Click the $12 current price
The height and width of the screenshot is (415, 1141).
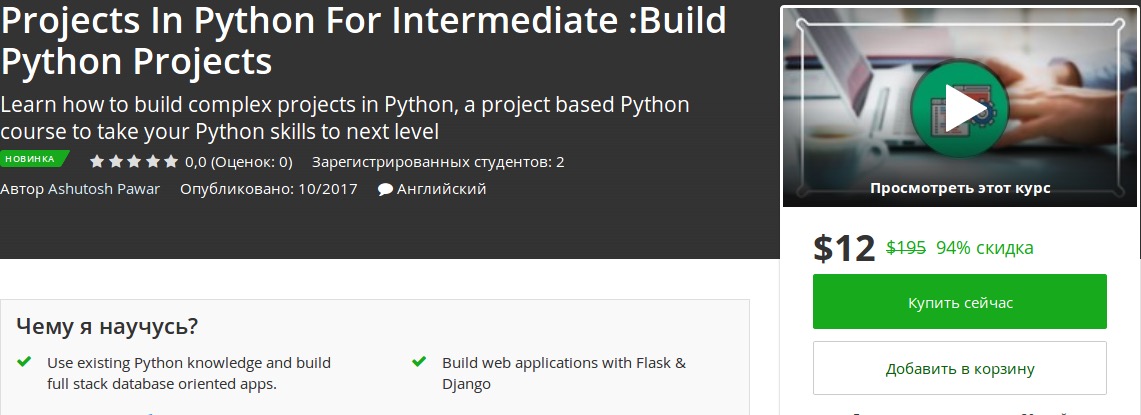[x=844, y=248]
